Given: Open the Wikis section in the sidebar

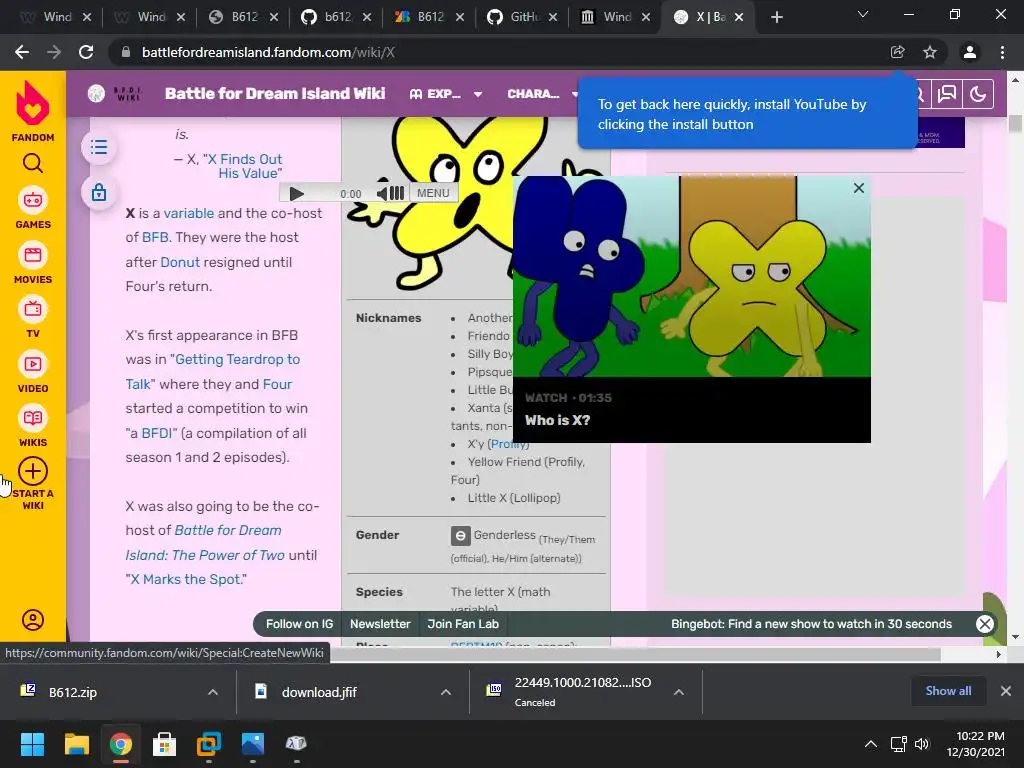Looking at the screenshot, I should point(33,426).
